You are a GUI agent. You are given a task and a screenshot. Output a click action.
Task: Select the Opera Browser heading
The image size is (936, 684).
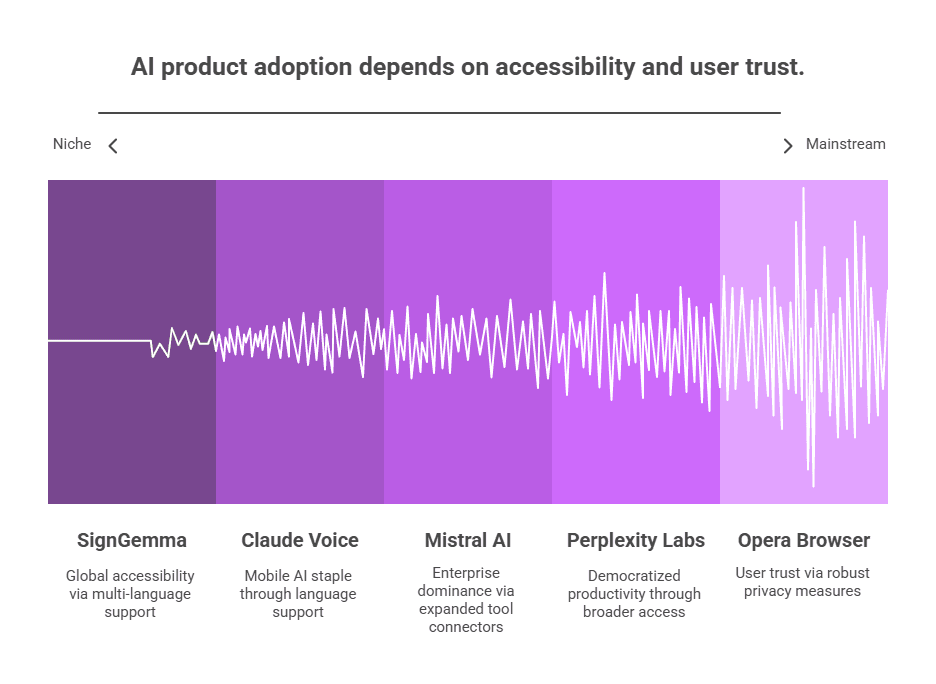[x=803, y=540]
